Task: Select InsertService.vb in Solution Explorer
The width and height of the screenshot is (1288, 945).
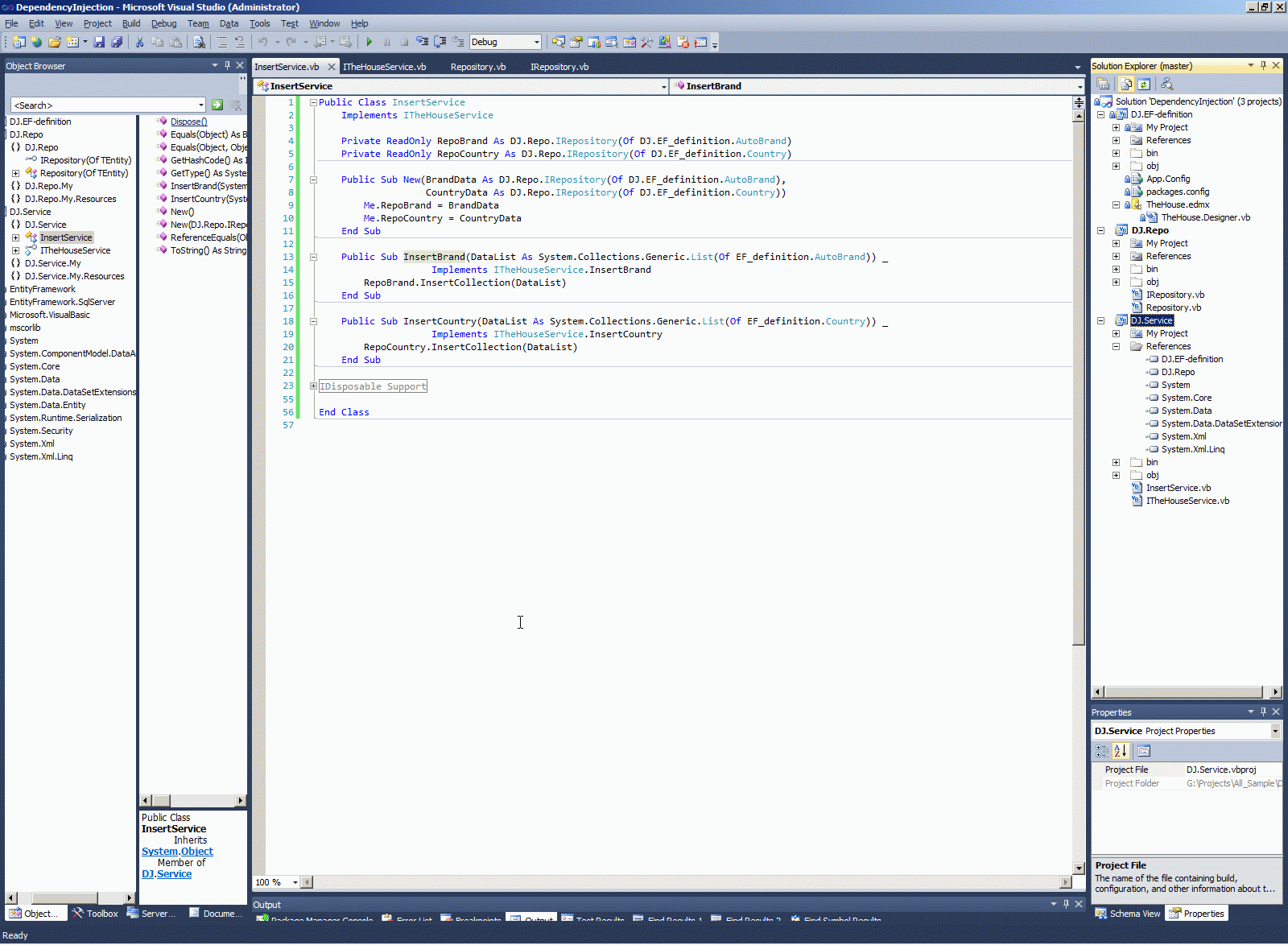Action: [1178, 488]
